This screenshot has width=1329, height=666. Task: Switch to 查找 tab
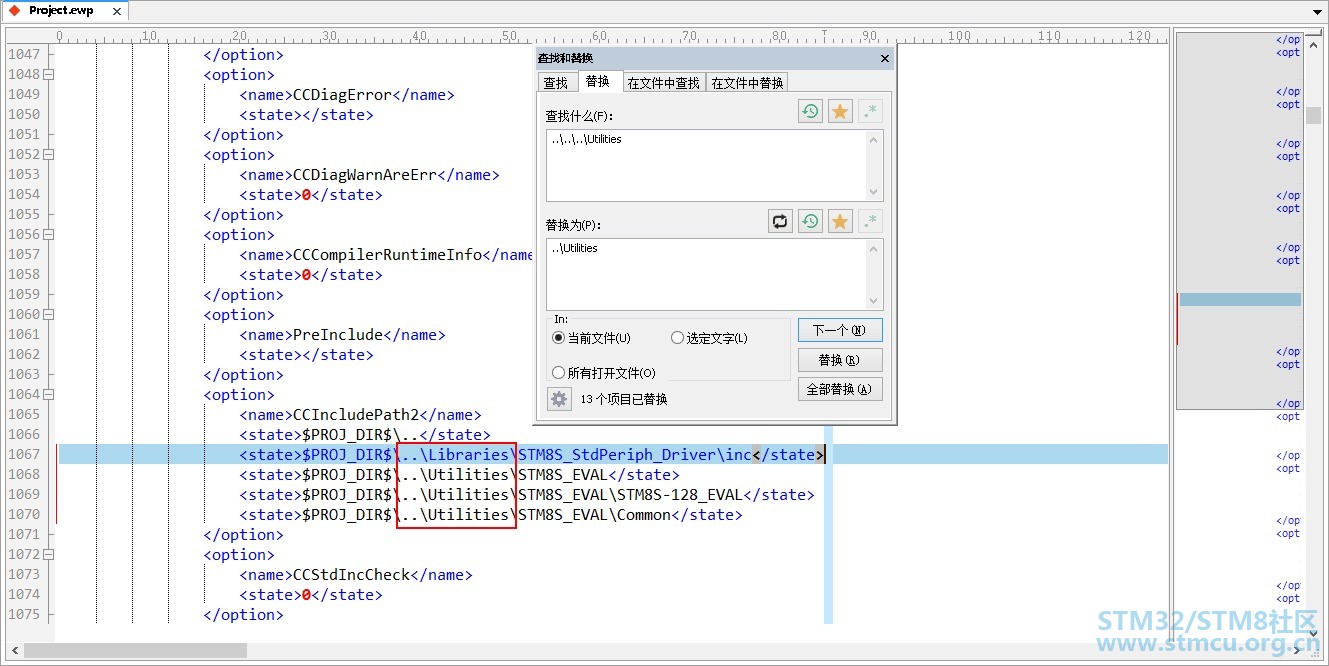pyautogui.click(x=556, y=83)
